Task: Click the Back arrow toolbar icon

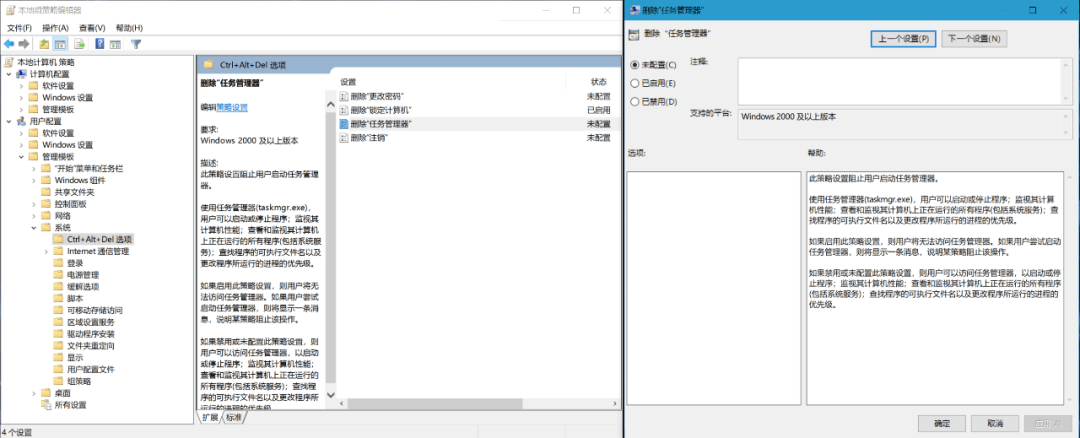Action: [9, 44]
